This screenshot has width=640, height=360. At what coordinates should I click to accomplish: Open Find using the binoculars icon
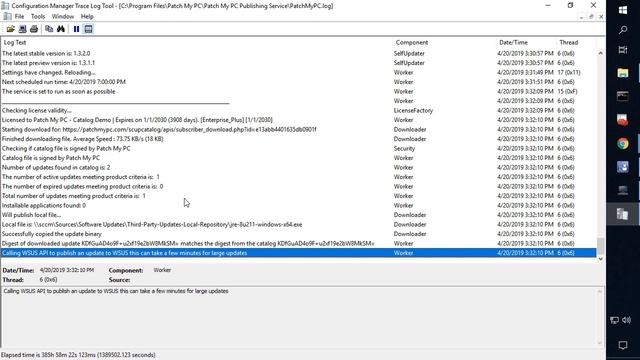point(61,29)
